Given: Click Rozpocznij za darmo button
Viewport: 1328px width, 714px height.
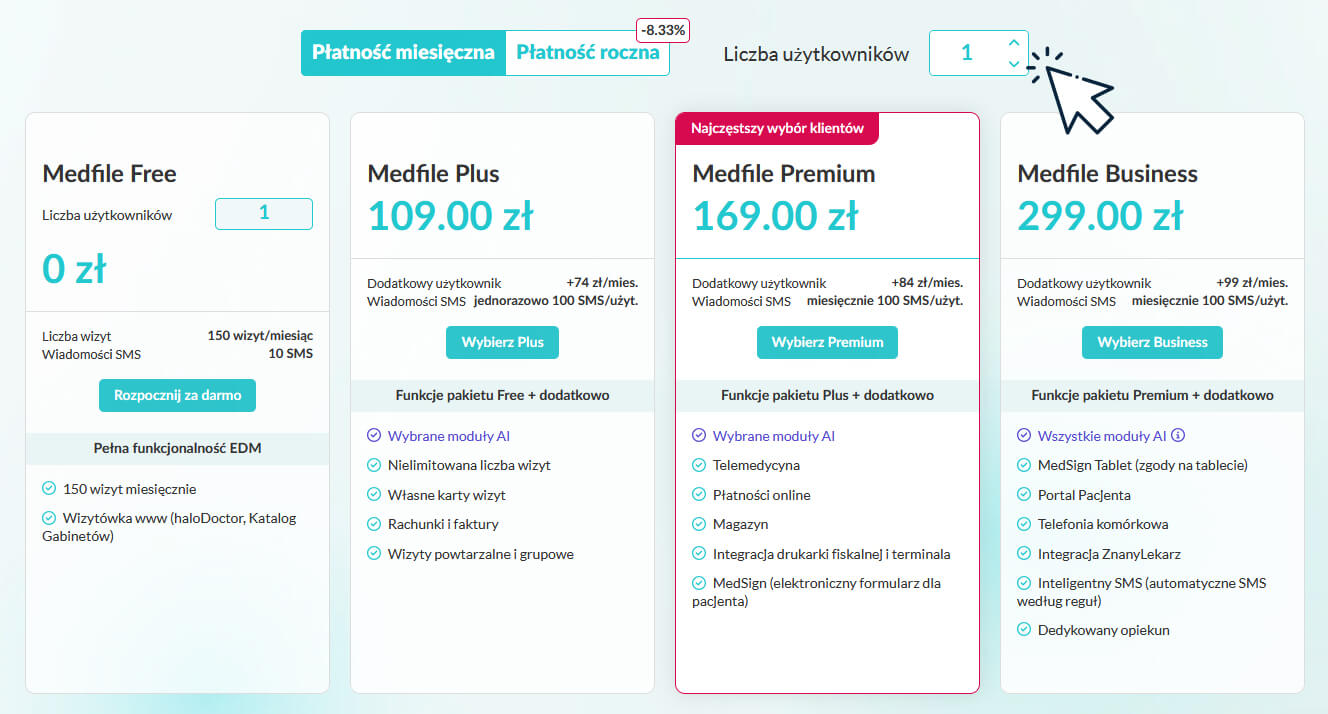Looking at the screenshot, I should click(x=177, y=395).
